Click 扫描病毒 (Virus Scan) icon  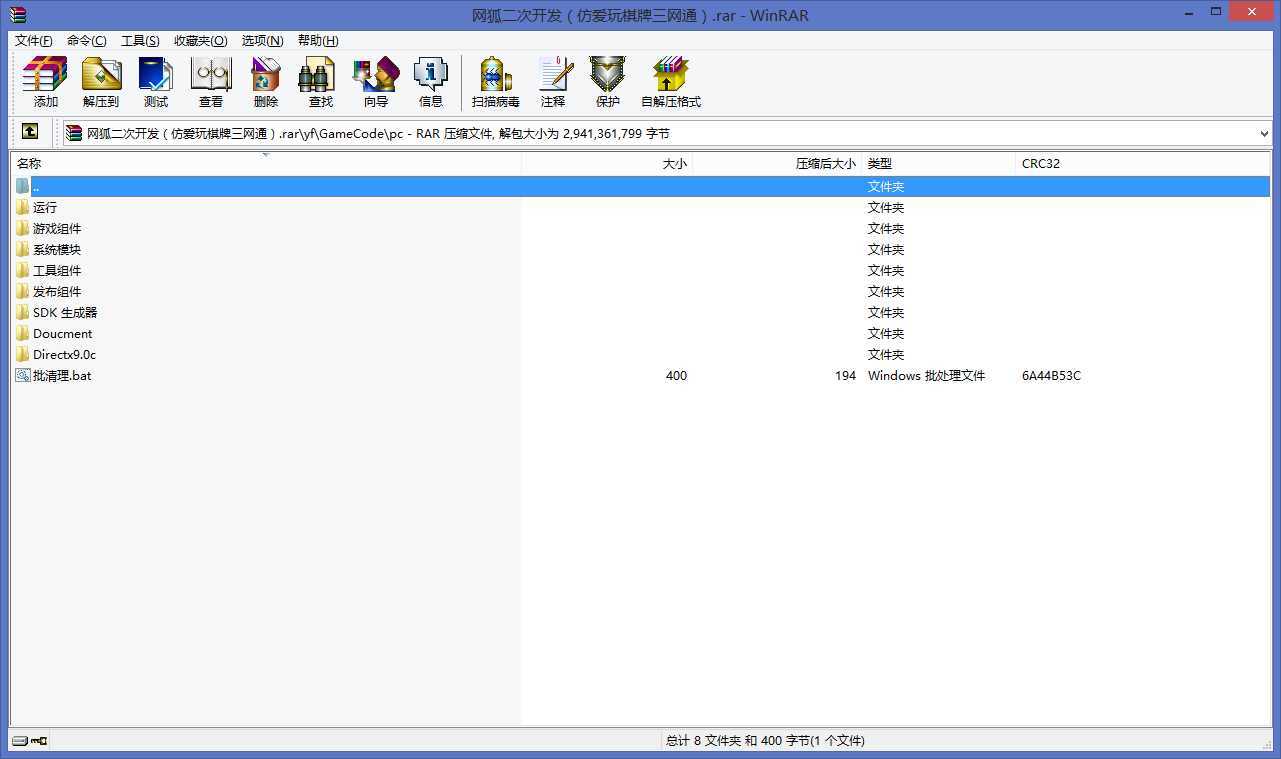click(496, 81)
